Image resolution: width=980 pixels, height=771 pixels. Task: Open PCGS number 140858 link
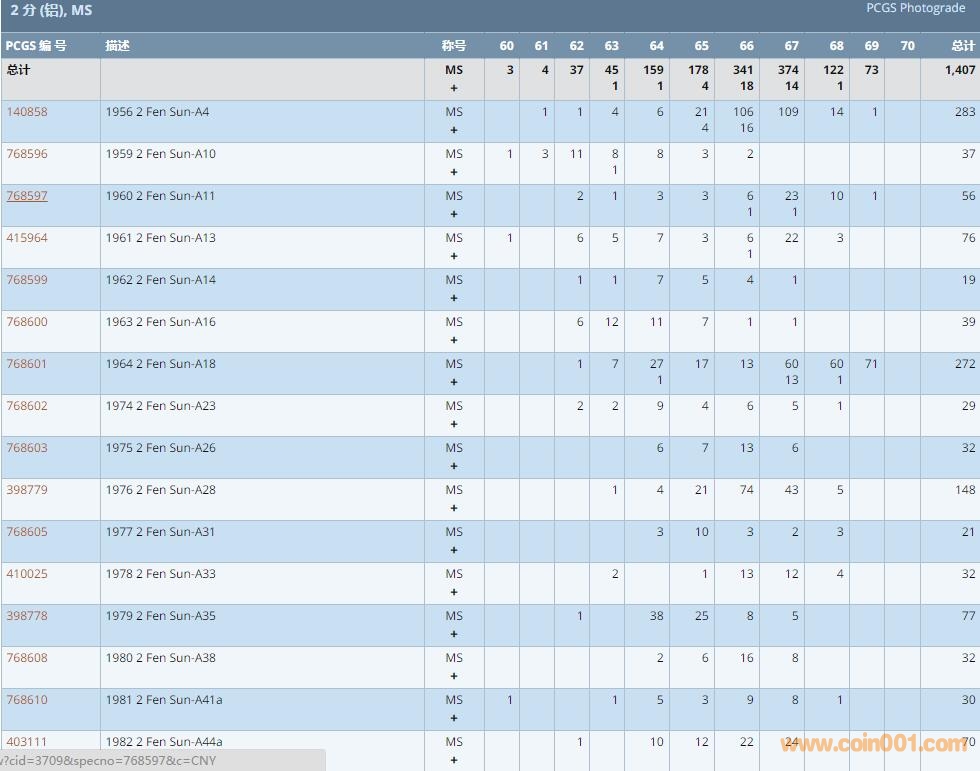click(x=27, y=112)
